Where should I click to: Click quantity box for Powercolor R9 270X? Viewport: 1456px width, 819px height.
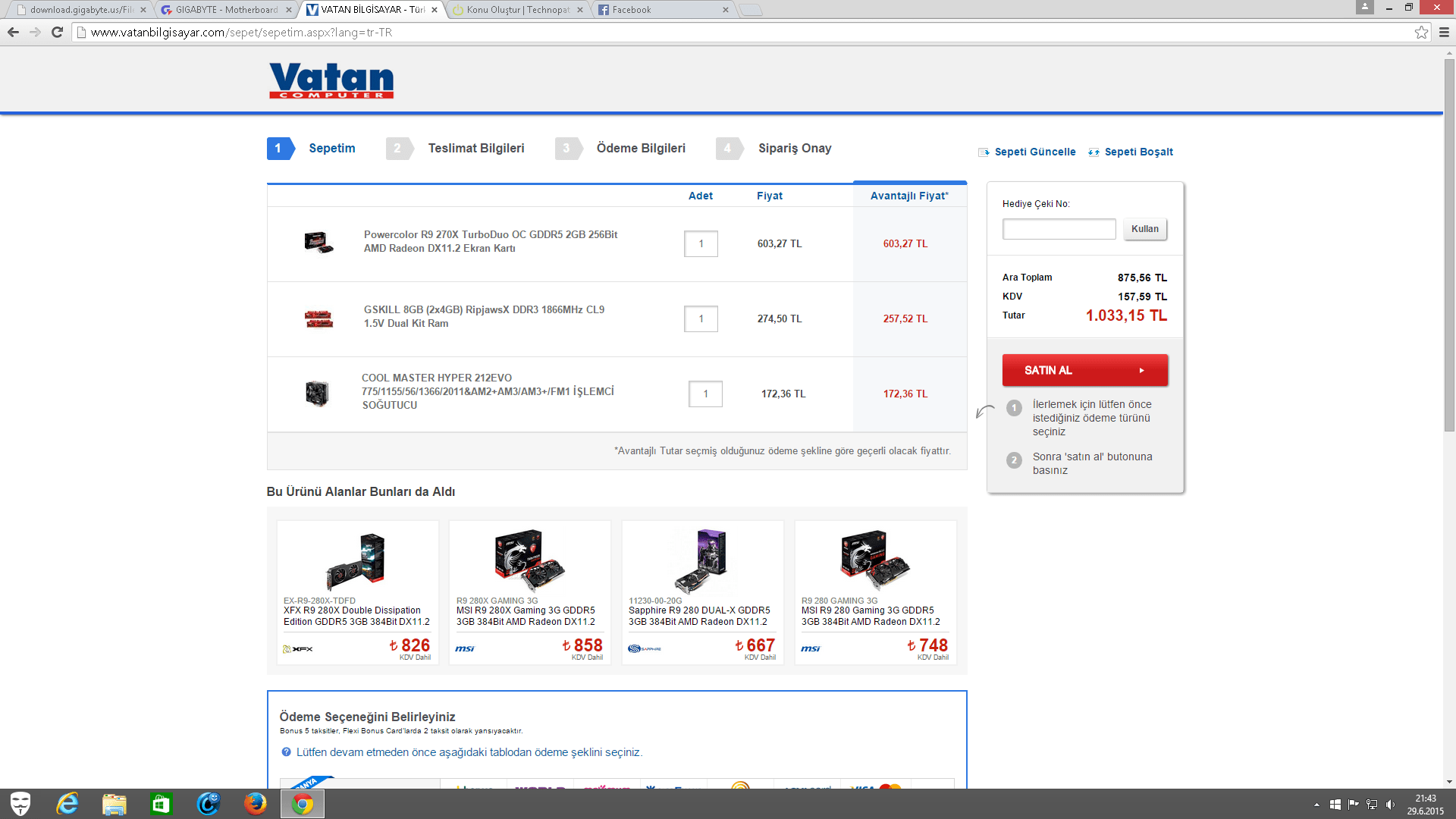point(701,243)
